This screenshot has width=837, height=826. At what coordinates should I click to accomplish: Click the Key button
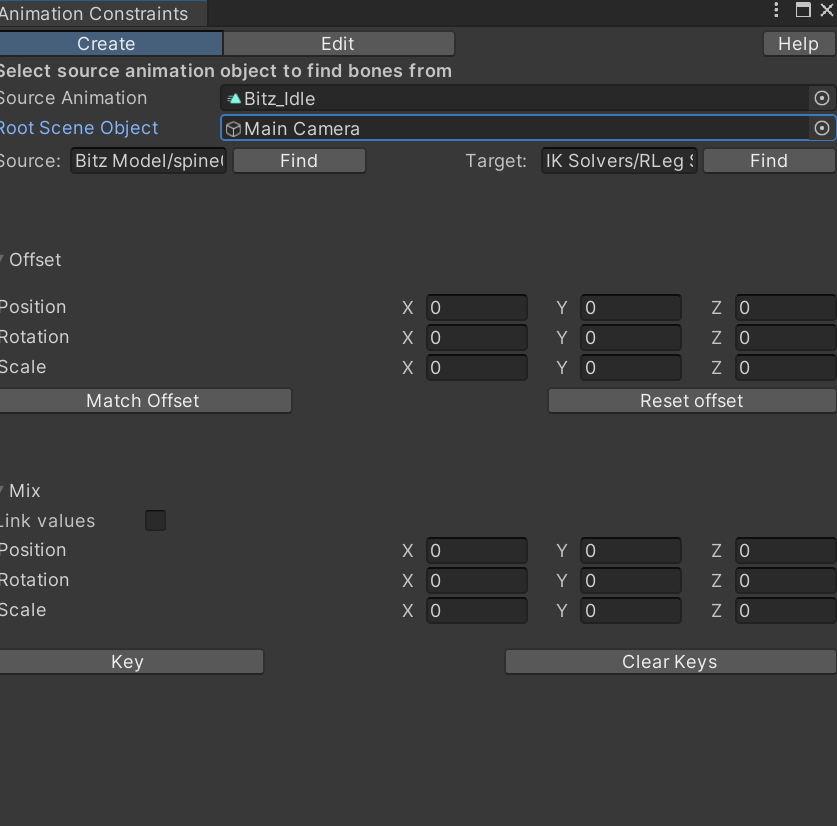(130, 662)
